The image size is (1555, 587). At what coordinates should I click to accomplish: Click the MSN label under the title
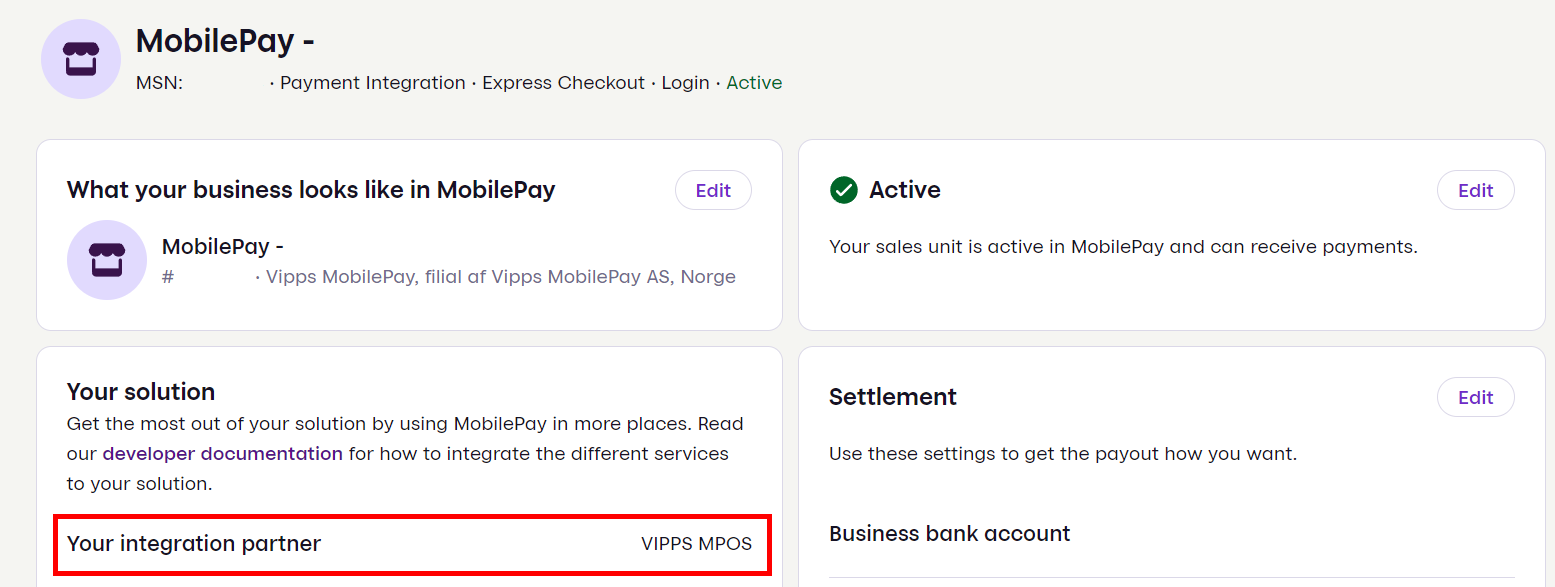tap(159, 83)
